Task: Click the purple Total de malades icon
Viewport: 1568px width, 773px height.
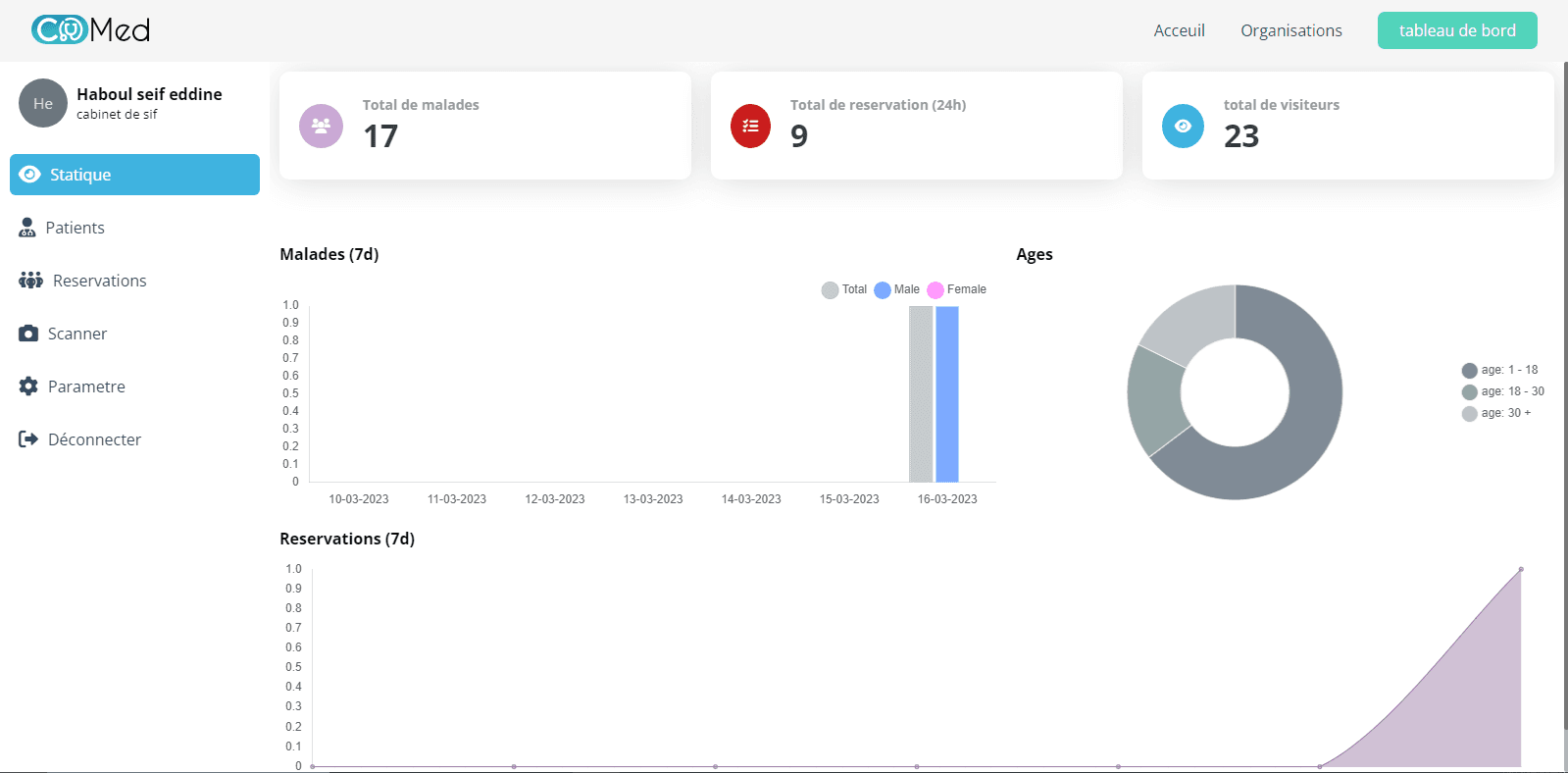Action: [321, 126]
